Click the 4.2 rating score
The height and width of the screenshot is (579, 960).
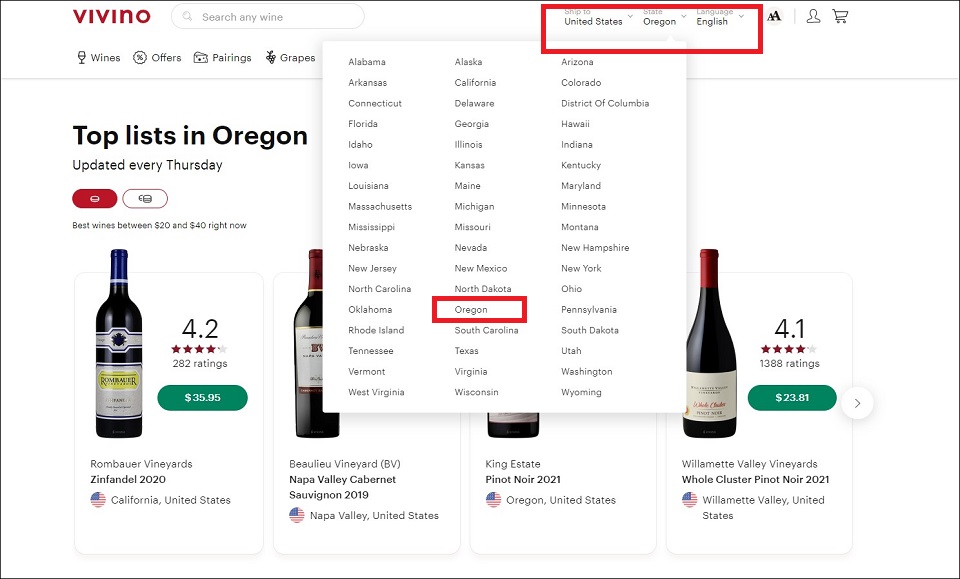click(x=200, y=329)
